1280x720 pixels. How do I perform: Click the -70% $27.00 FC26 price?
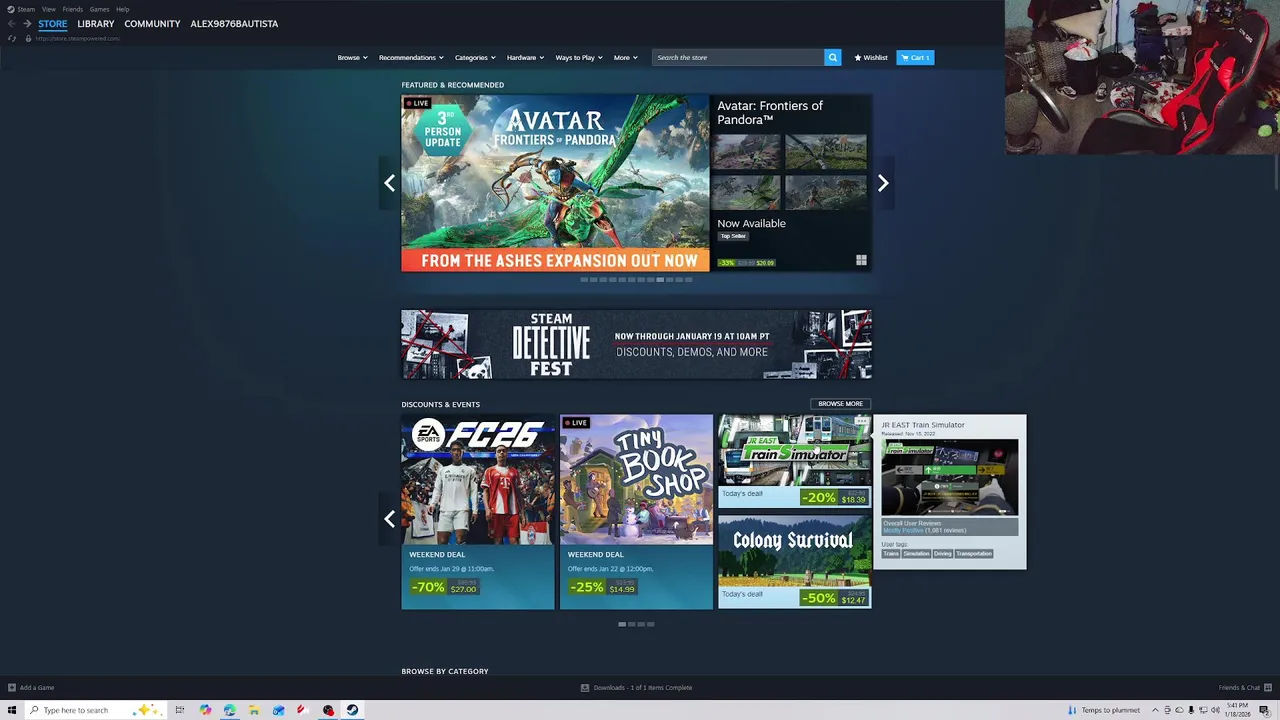pyautogui.click(x=444, y=587)
